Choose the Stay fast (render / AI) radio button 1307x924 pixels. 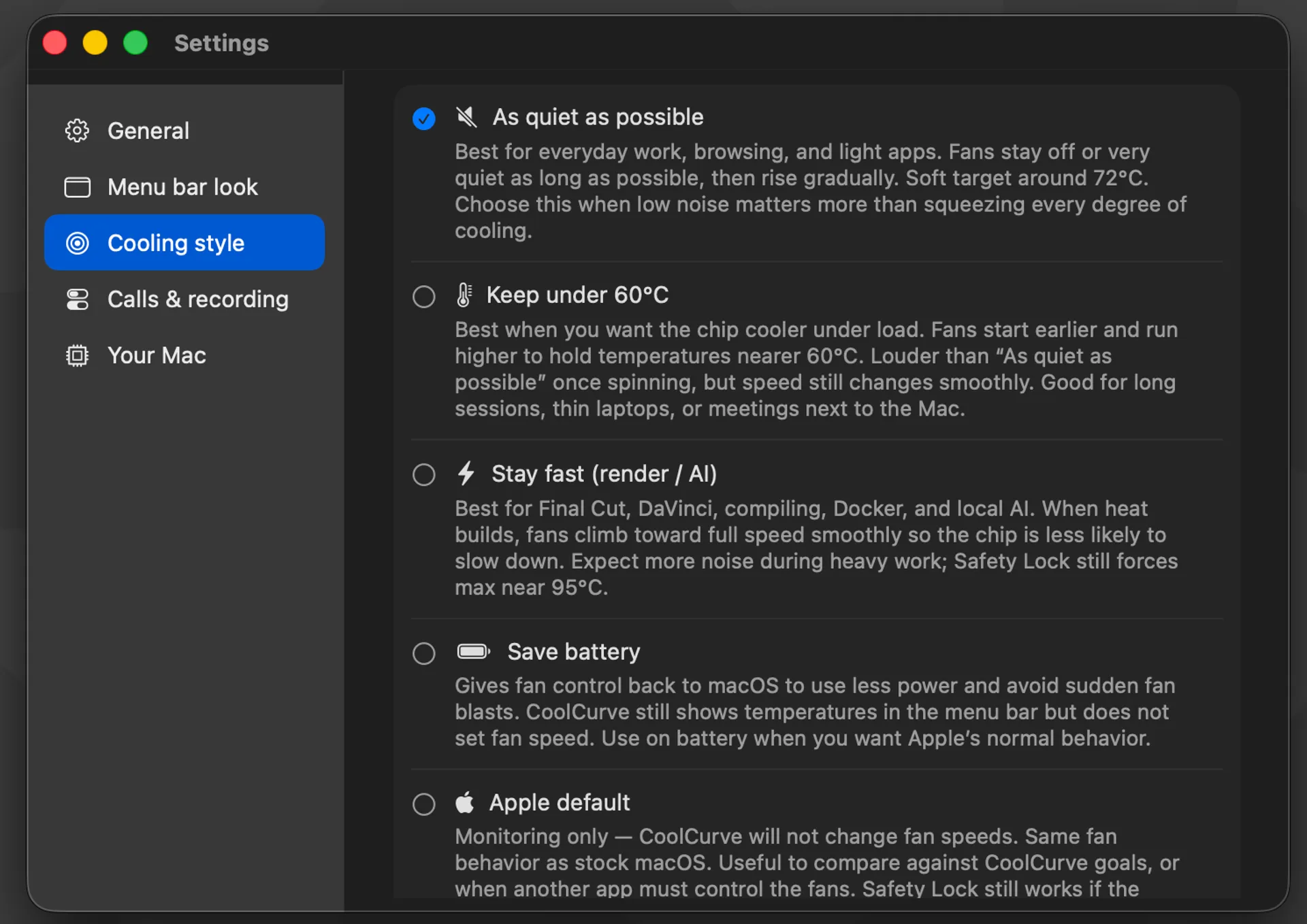(423, 475)
